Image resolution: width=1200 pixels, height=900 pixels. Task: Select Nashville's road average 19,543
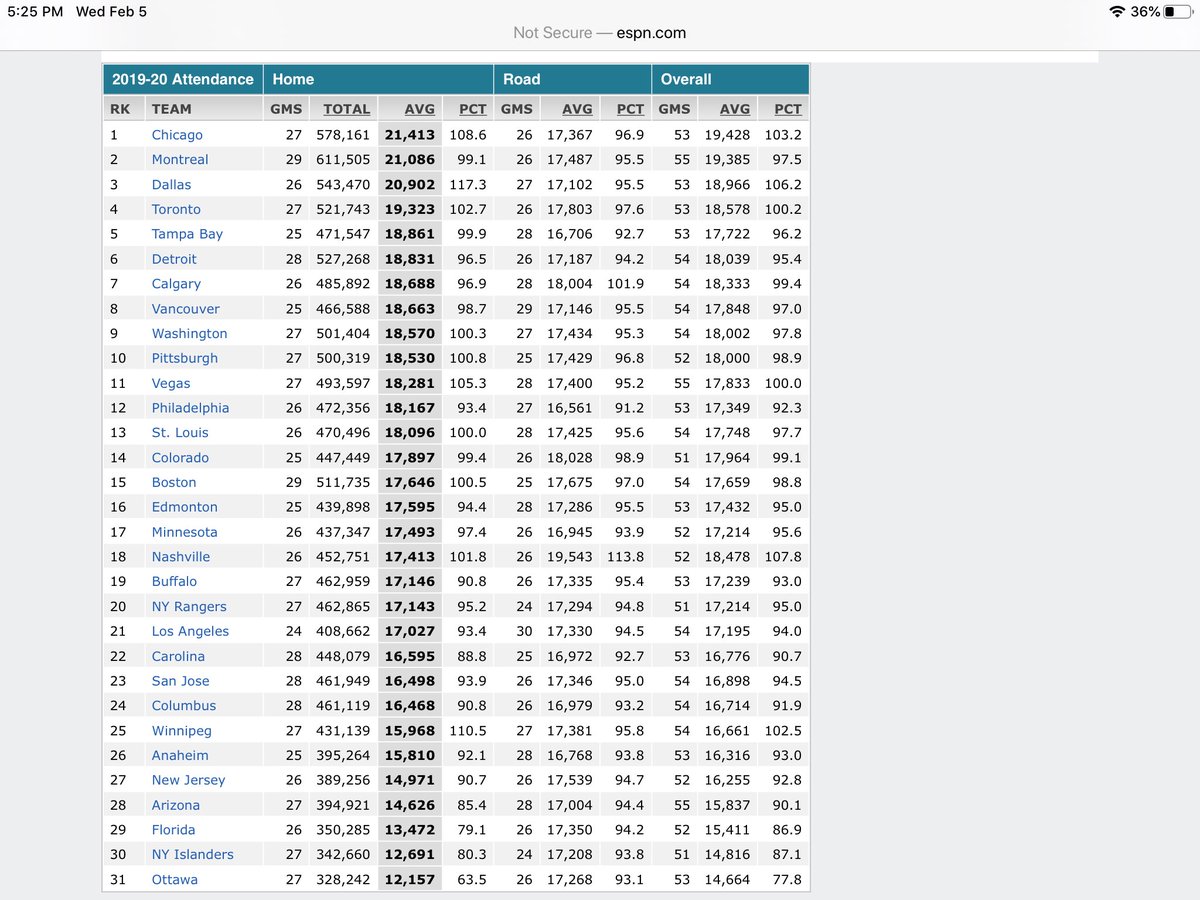[x=570, y=557]
